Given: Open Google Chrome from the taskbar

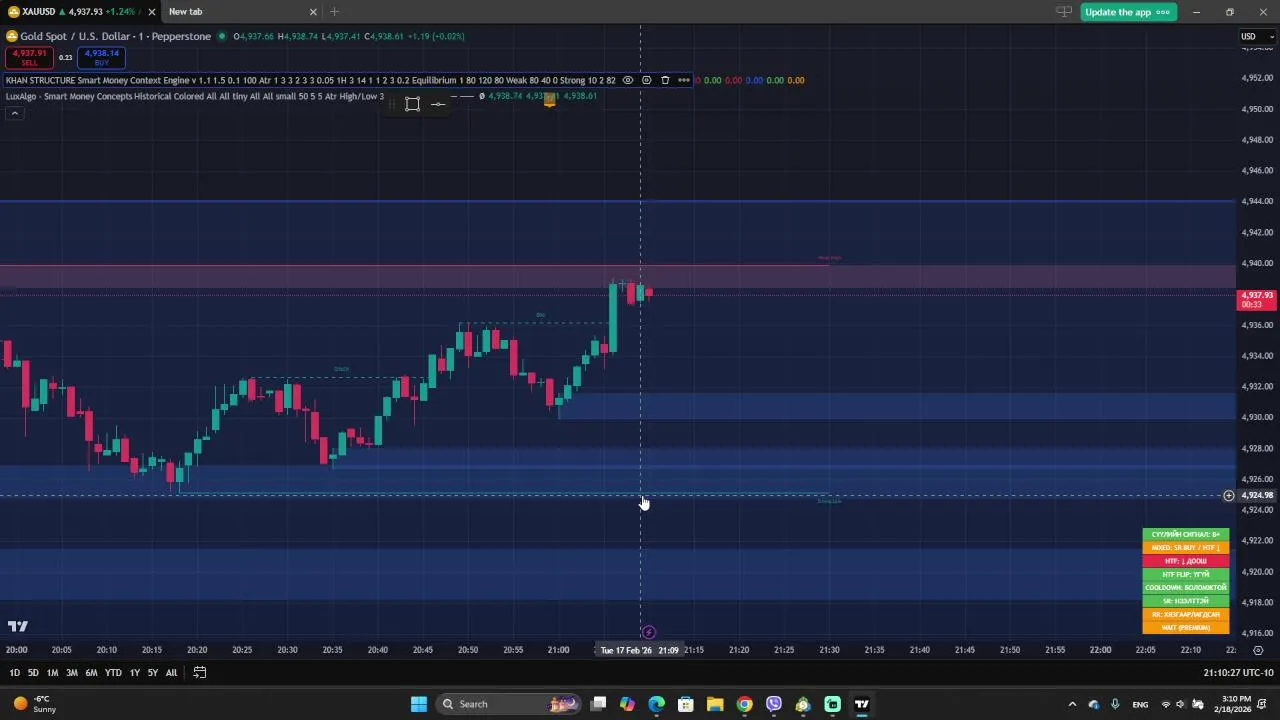Looking at the screenshot, I should point(744,704).
